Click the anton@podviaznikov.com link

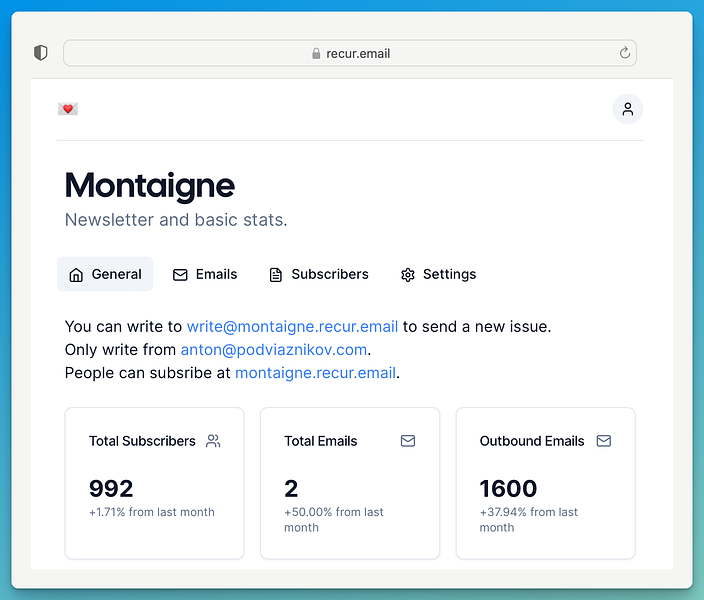pos(274,350)
